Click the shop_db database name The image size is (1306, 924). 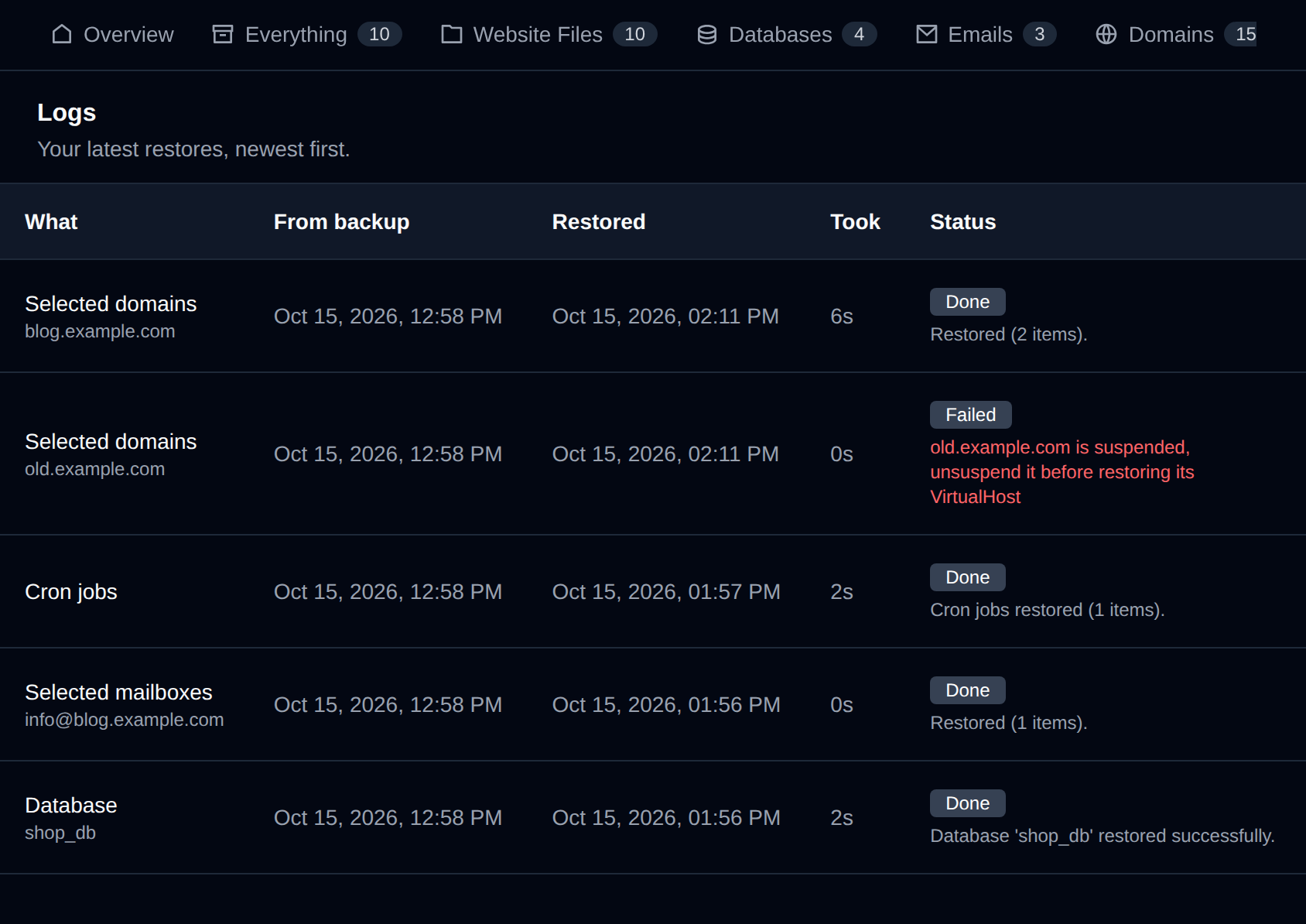60,833
